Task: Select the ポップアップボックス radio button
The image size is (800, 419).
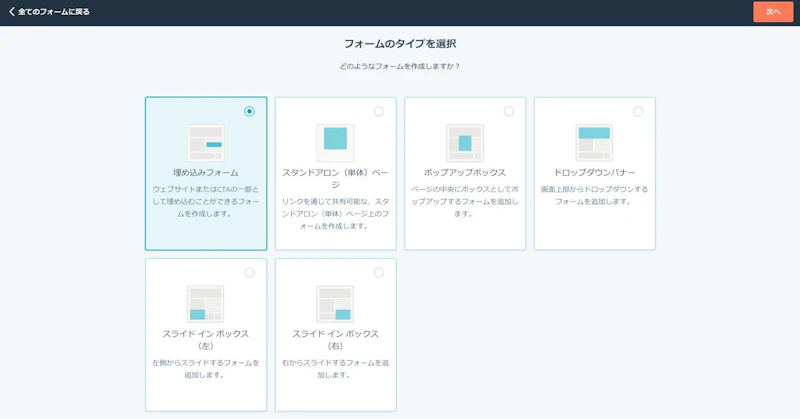Action: [508, 111]
